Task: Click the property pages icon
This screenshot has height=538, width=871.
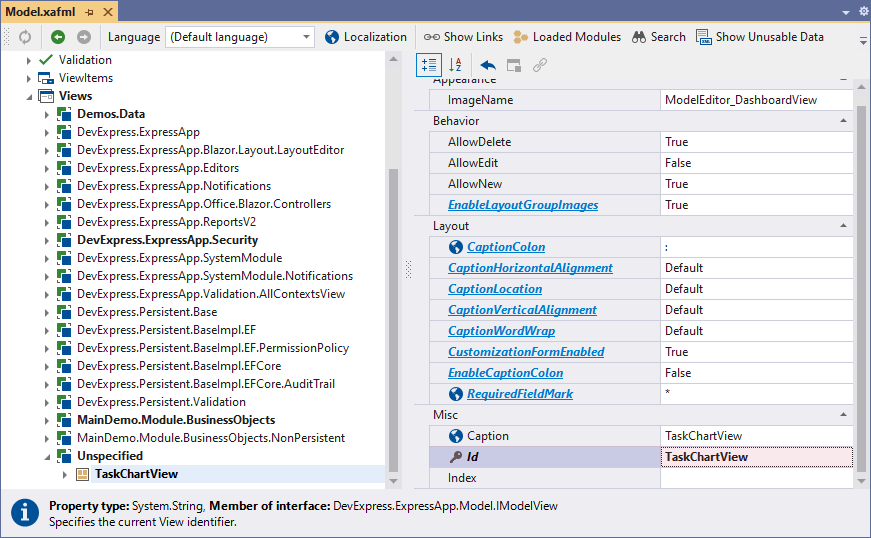Action: tap(514, 66)
